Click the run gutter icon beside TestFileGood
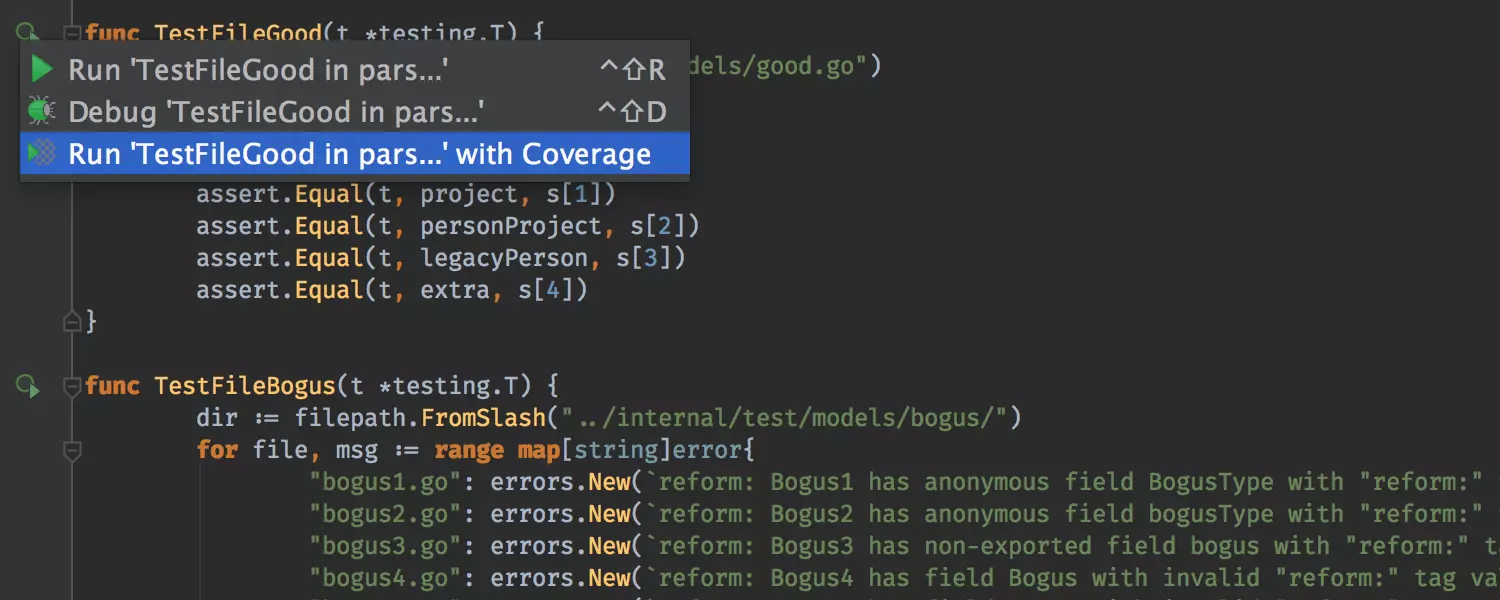1500x600 pixels. (x=27, y=33)
